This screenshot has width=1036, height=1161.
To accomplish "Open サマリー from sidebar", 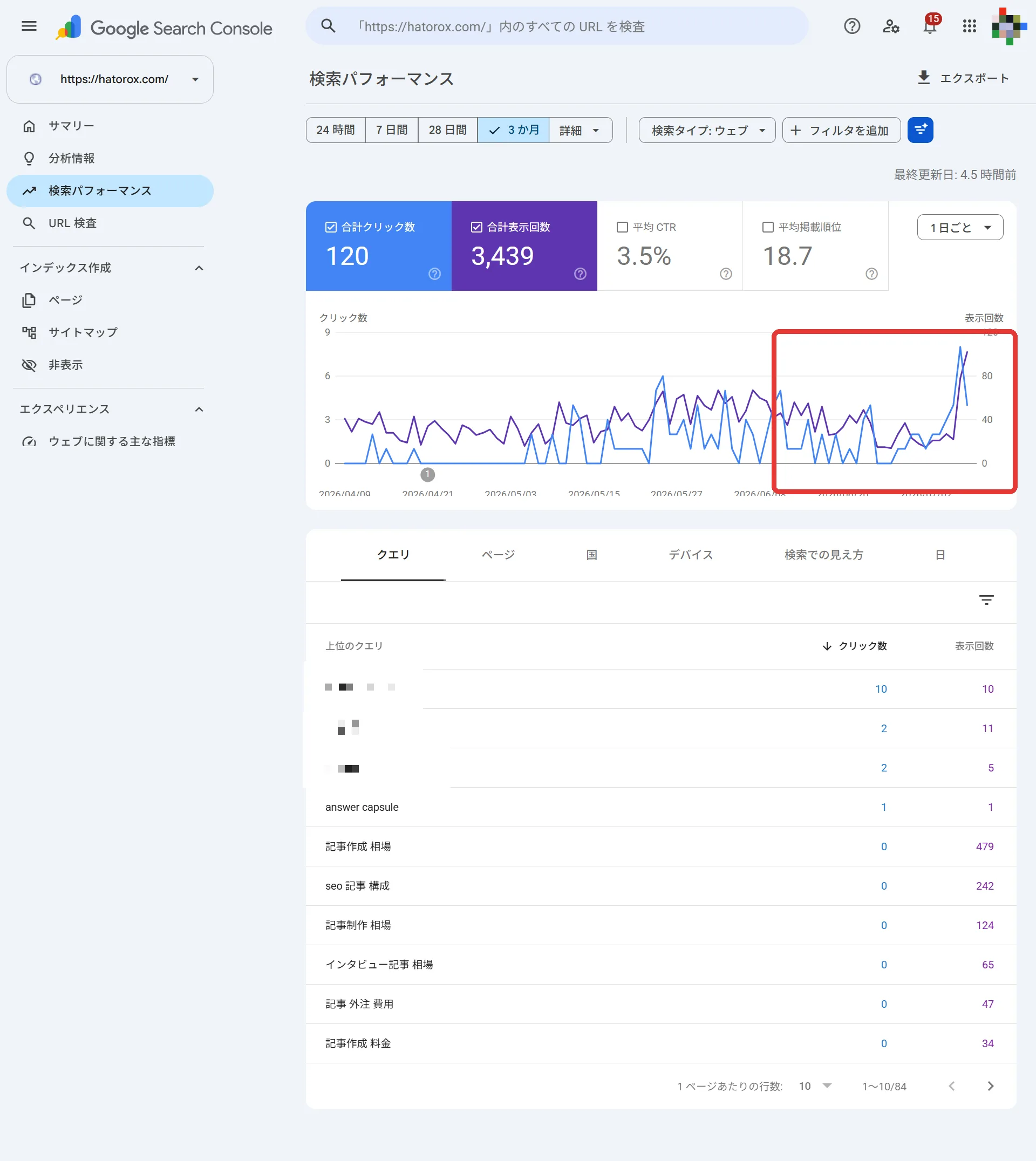I will coord(110,126).
